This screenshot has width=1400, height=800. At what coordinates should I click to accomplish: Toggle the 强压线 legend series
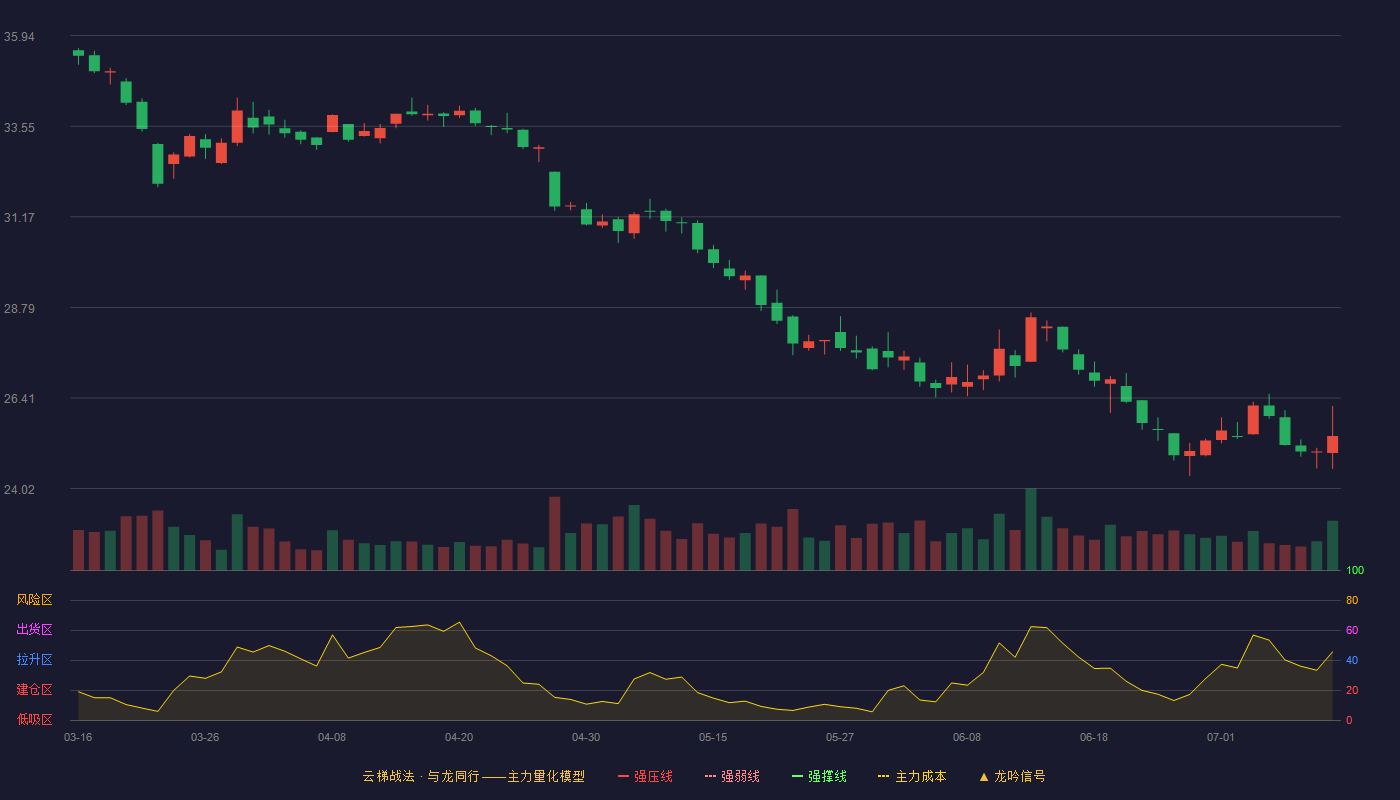(645, 776)
